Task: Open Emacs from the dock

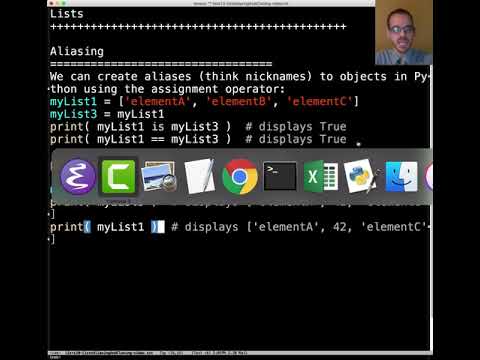Action: coord(78,177)
